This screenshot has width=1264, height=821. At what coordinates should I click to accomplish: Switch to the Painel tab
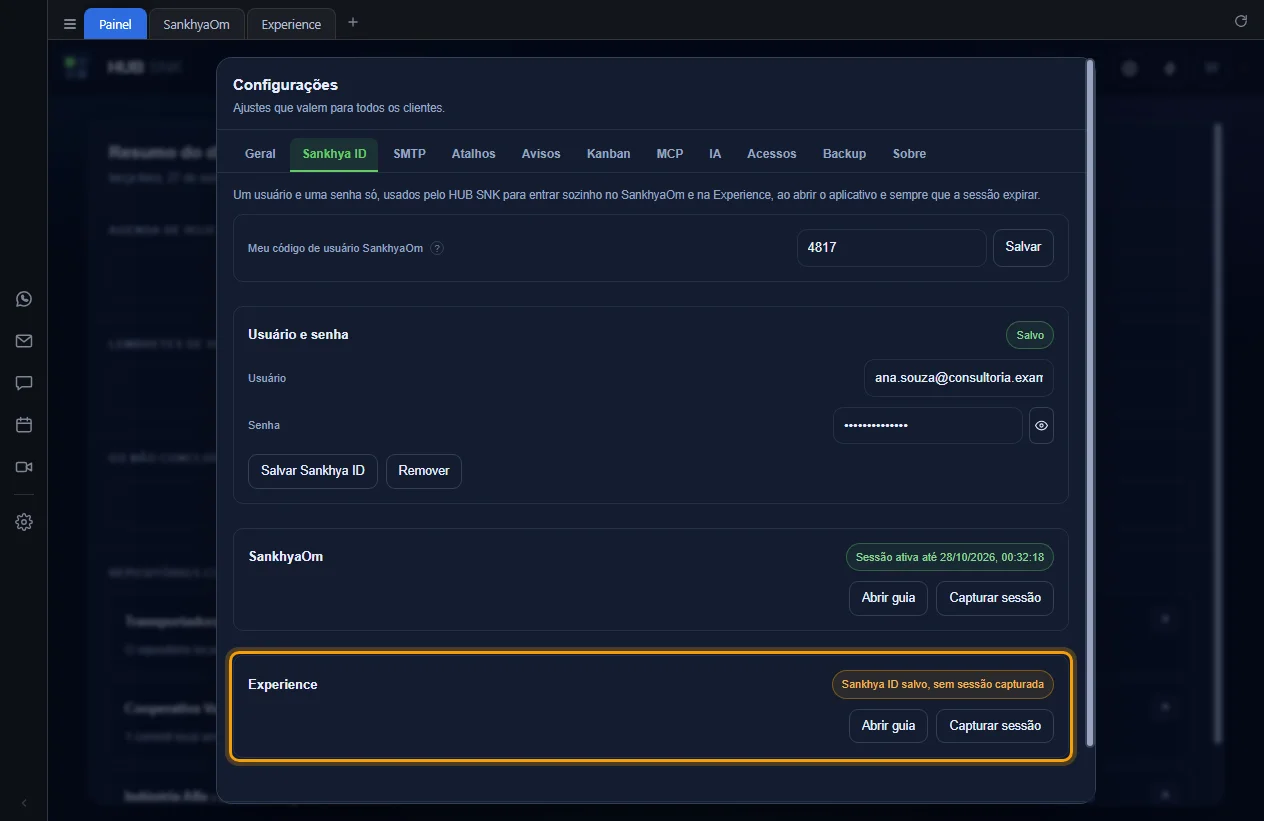pyautogui.click(x=115, y=24)
